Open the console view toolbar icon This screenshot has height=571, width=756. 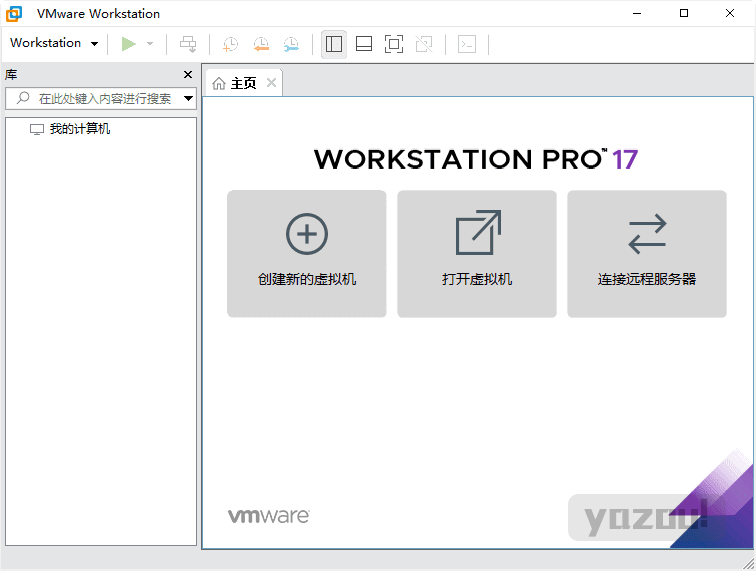pyautogui.click(x=467, y=44)
